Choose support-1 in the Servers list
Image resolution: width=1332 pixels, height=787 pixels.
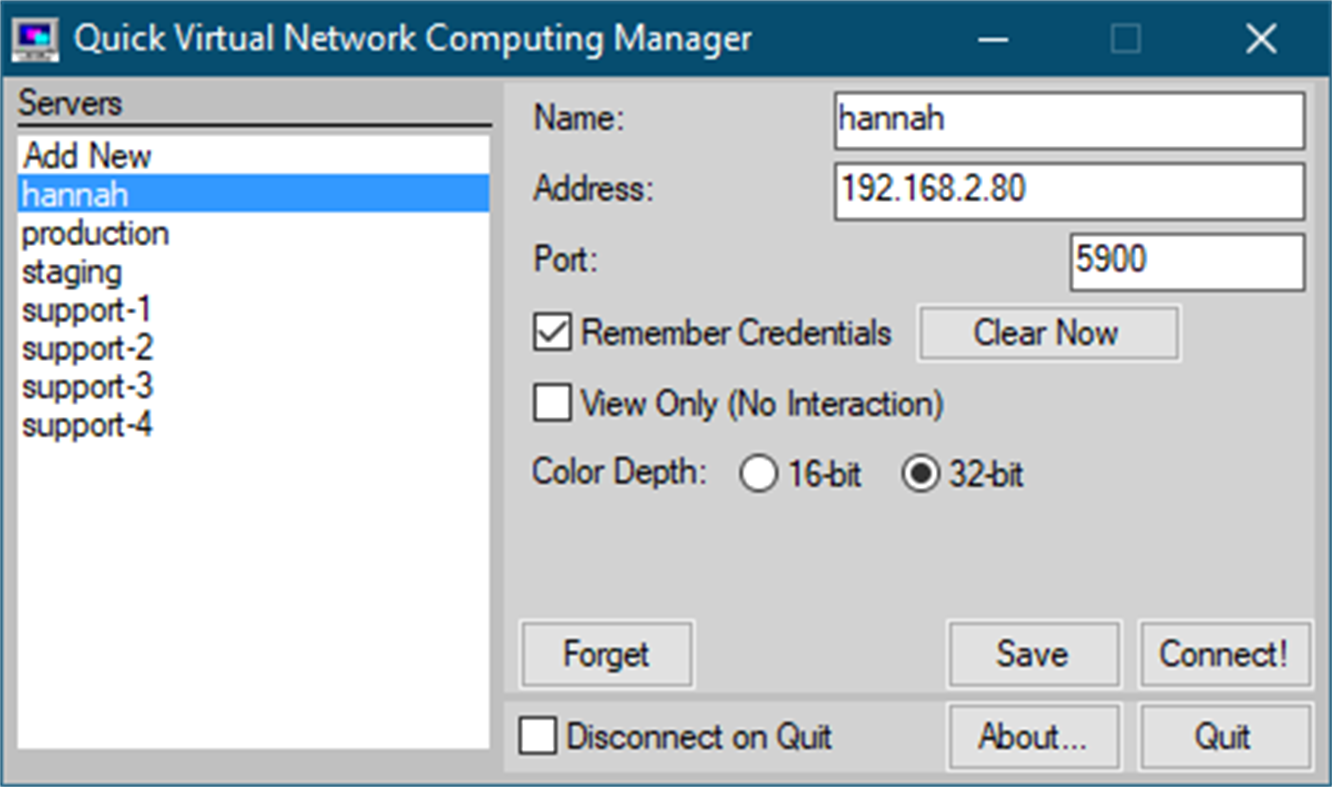pos(87,310)
